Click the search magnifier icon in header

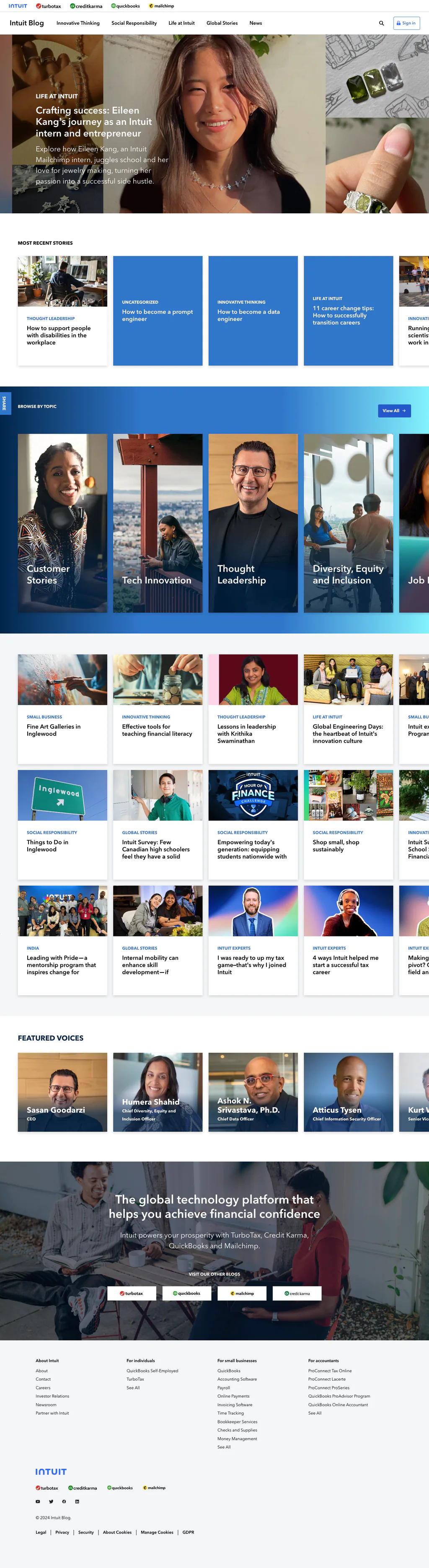382,23
